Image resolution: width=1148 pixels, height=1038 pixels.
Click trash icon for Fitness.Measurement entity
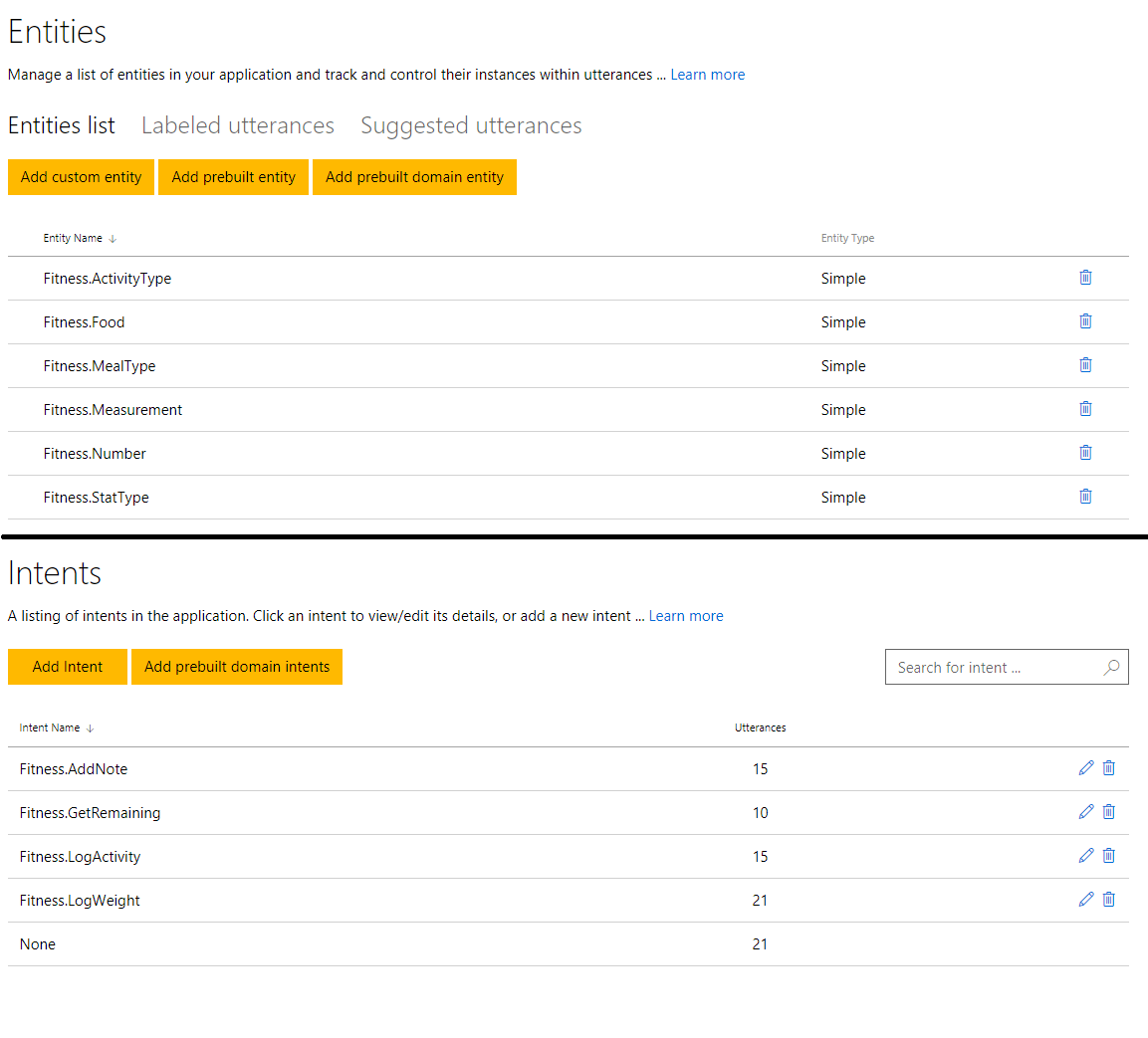[x=1085, y=409]
